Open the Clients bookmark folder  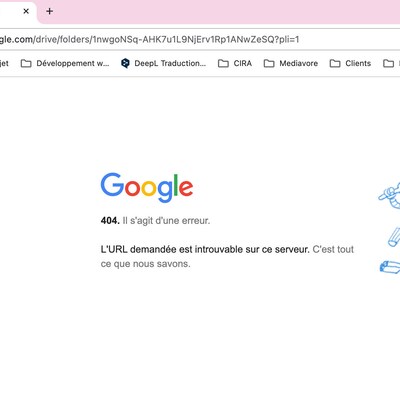pos(350,63)
